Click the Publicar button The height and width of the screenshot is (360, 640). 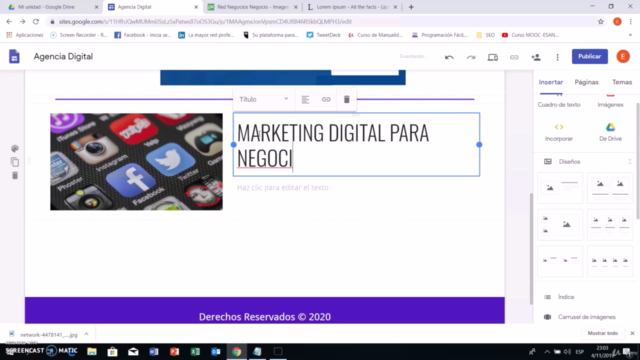click(589, 56)
